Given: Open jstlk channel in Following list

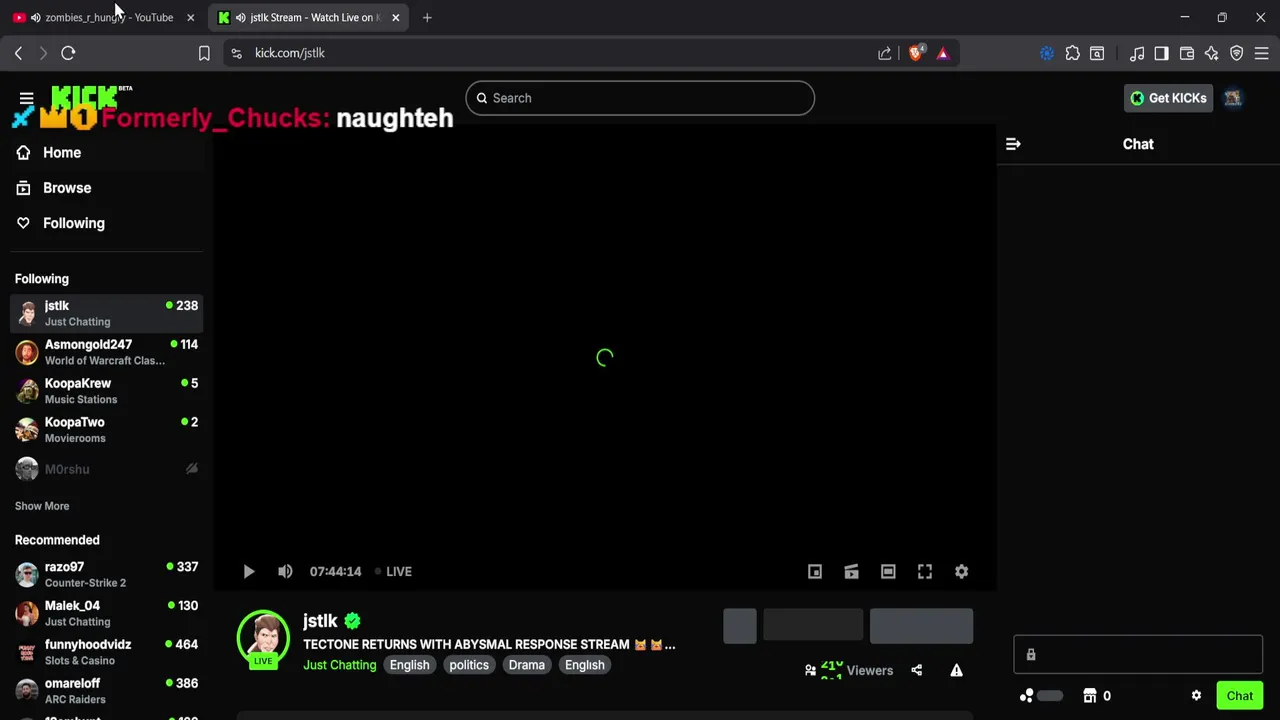Looking at the screenshot, I should tap(106, 313).
